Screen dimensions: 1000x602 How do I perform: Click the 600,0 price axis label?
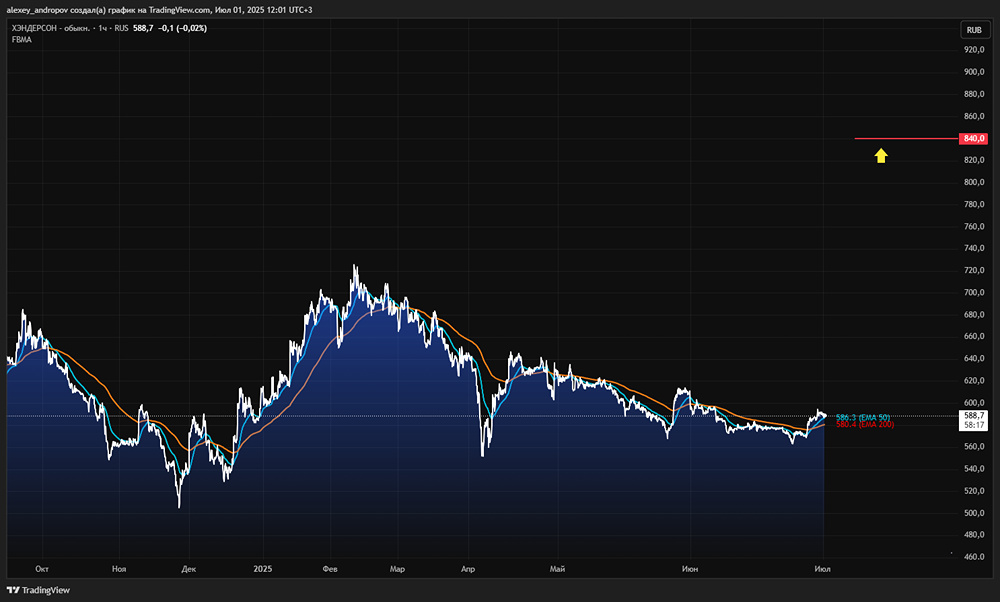coord(974,403)
